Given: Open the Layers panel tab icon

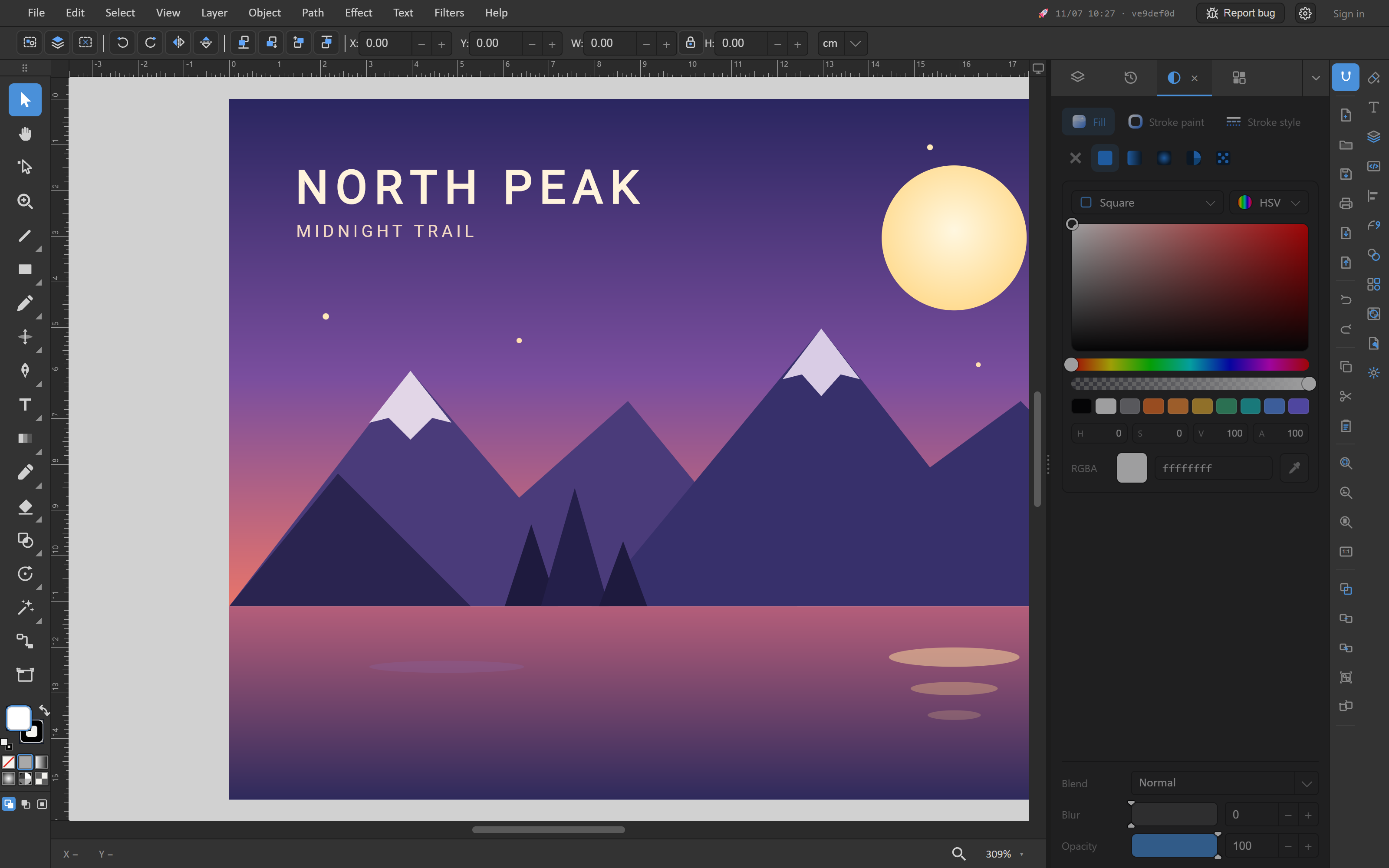Looking at the screenshot, I should [1077, 78].
